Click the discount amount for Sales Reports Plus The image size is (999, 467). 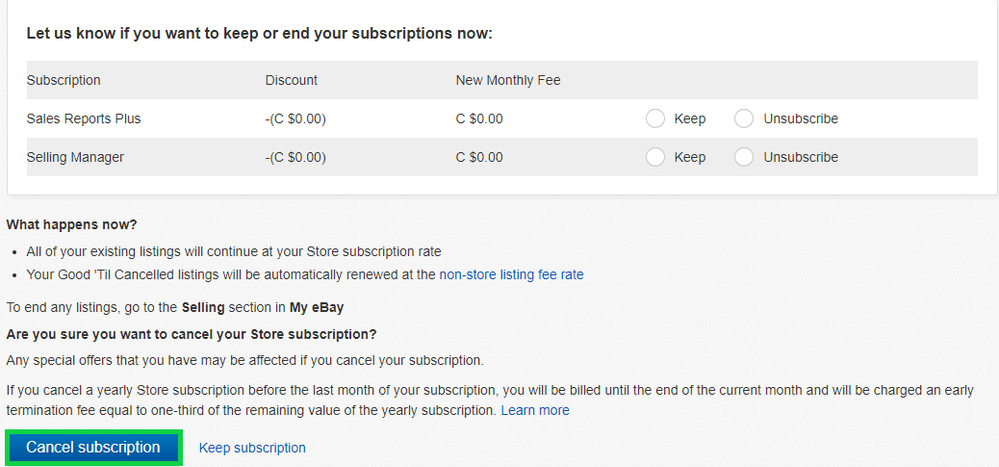click(x=295, y=119)
